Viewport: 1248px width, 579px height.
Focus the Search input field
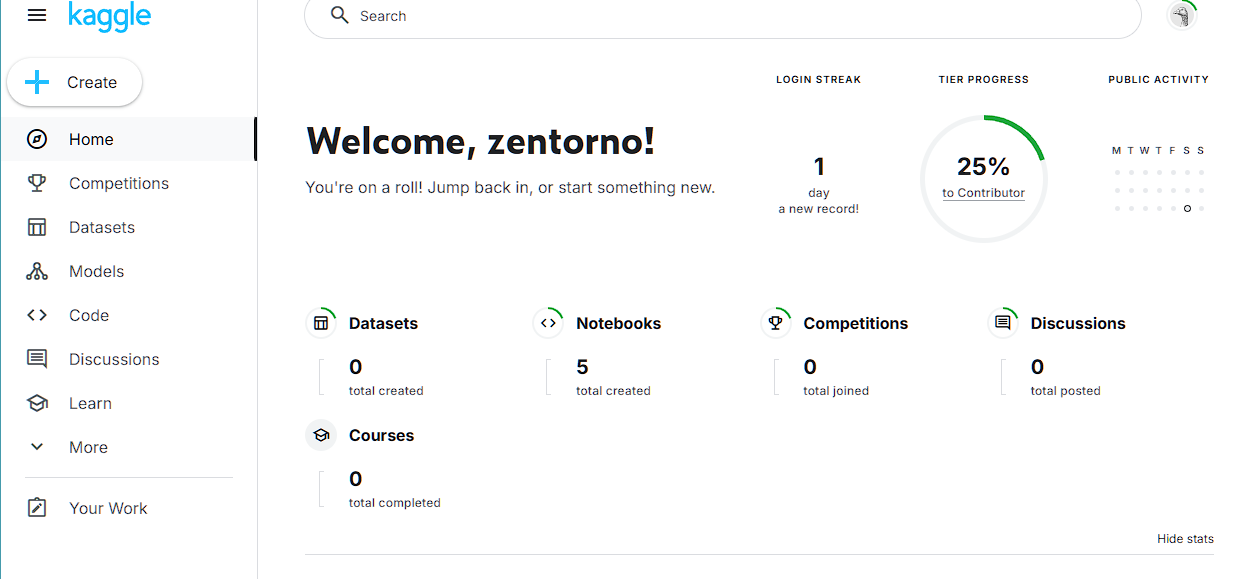point(722,16)
